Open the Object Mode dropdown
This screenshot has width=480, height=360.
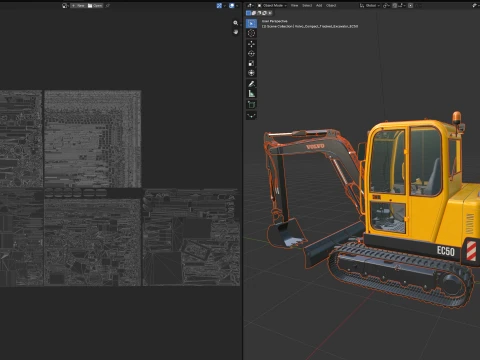[272, 6]
